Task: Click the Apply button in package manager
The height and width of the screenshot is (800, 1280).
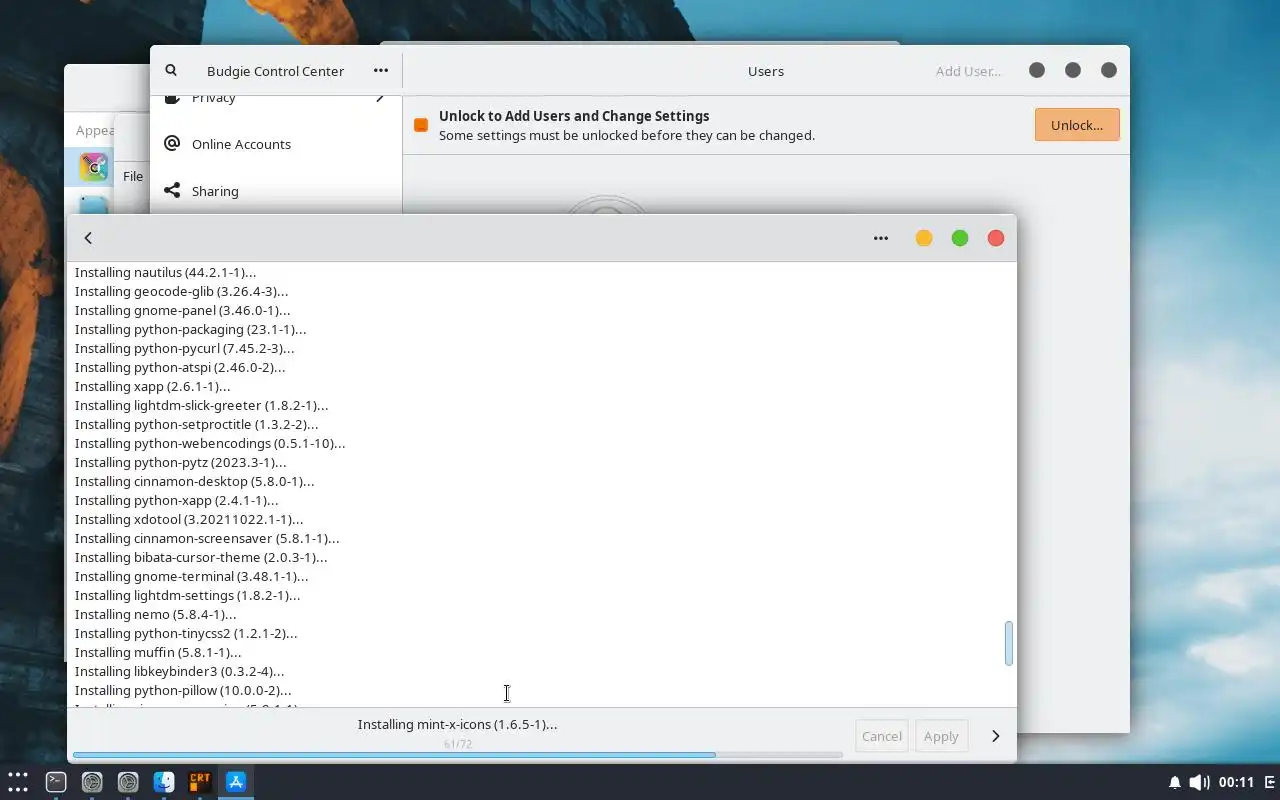Action: 941,736
